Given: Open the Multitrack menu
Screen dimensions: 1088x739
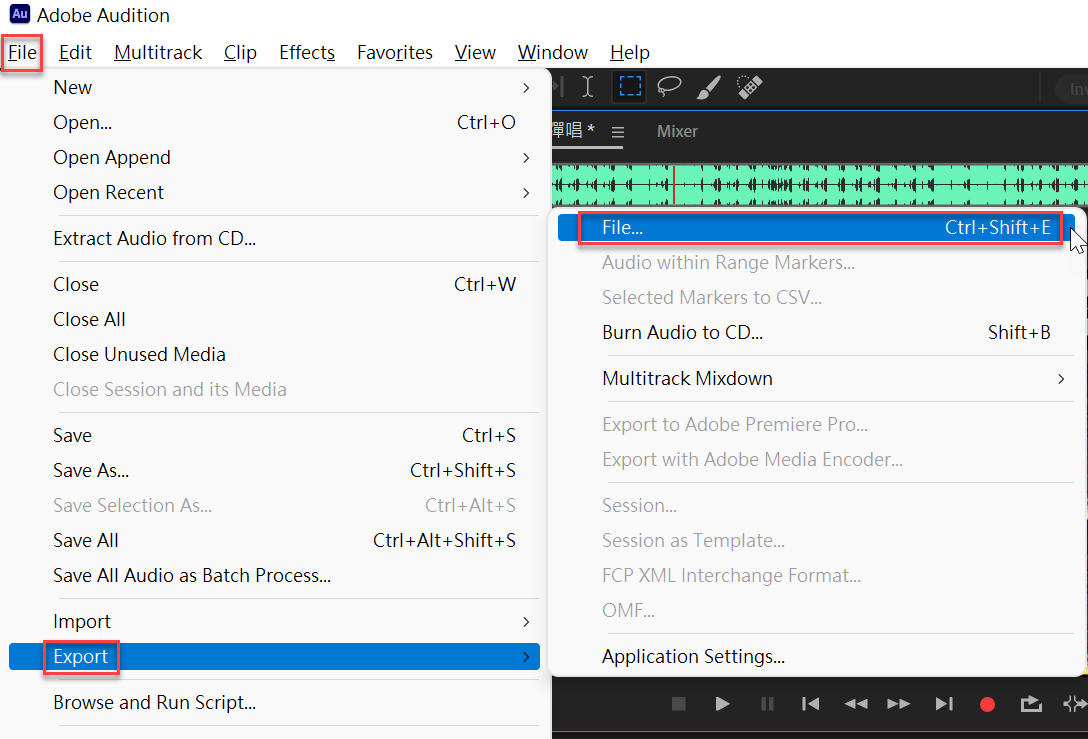Looking at the screenshot, I should (158, 53).
